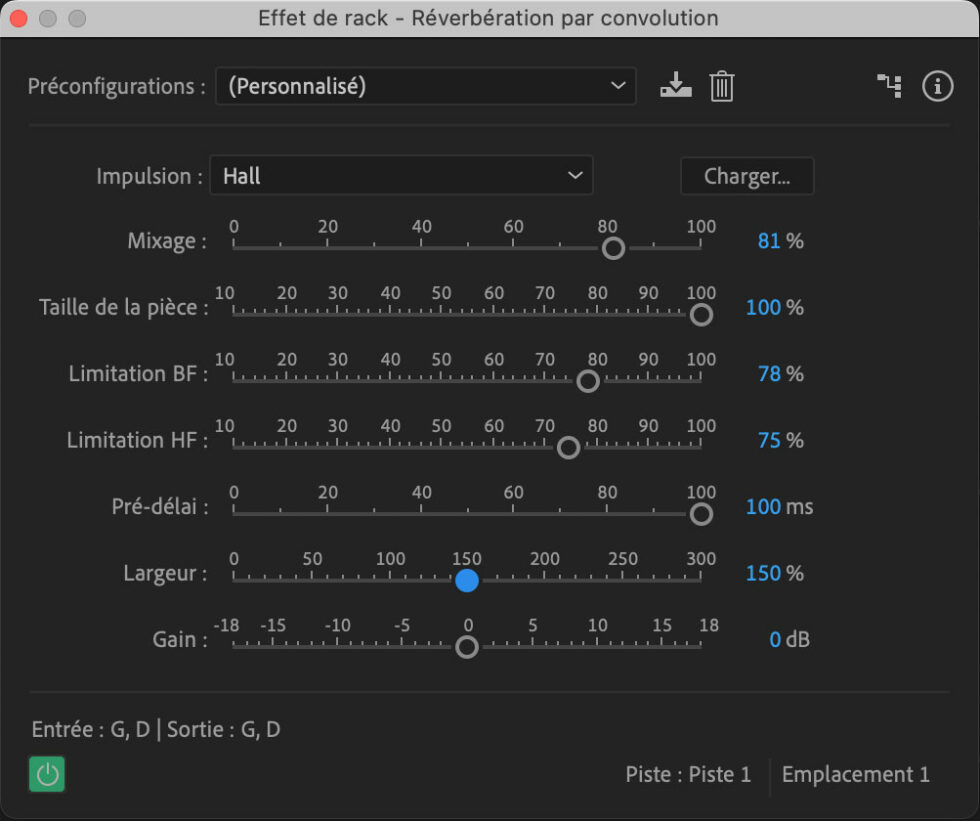
Task: Delete preset using the trash icon
Action: [x=721, y=86]
